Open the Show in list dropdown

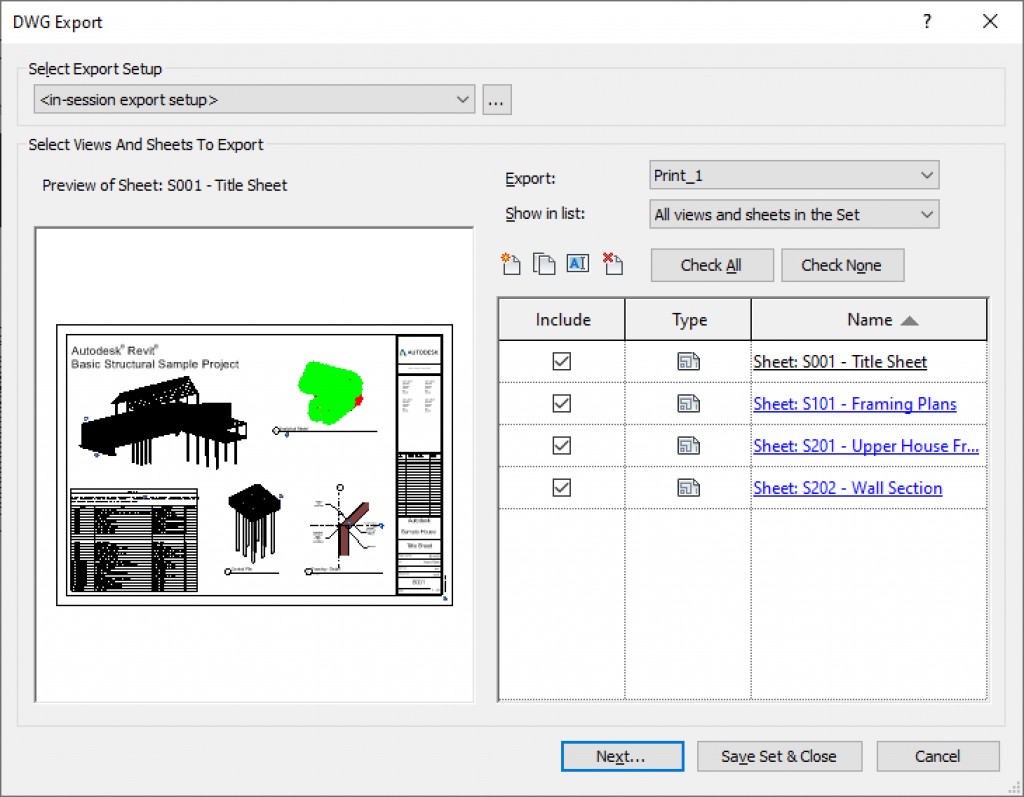click(x=794, y=214)
